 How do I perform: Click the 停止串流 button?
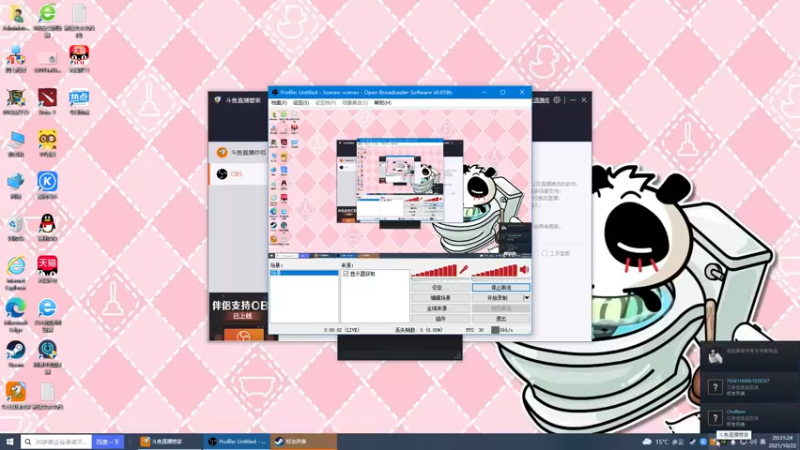501,287
